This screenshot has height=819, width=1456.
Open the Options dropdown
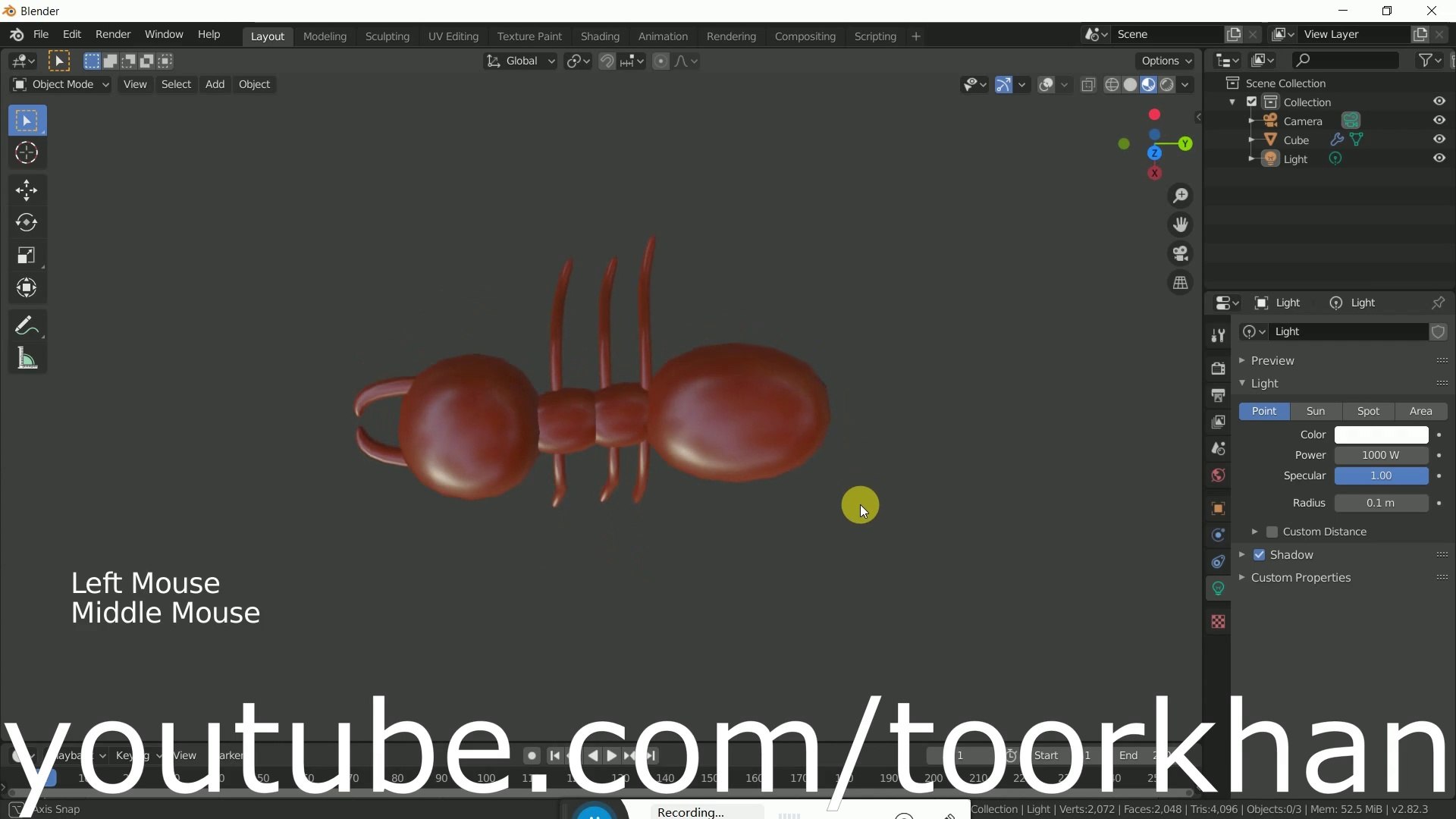point(1166,61)
